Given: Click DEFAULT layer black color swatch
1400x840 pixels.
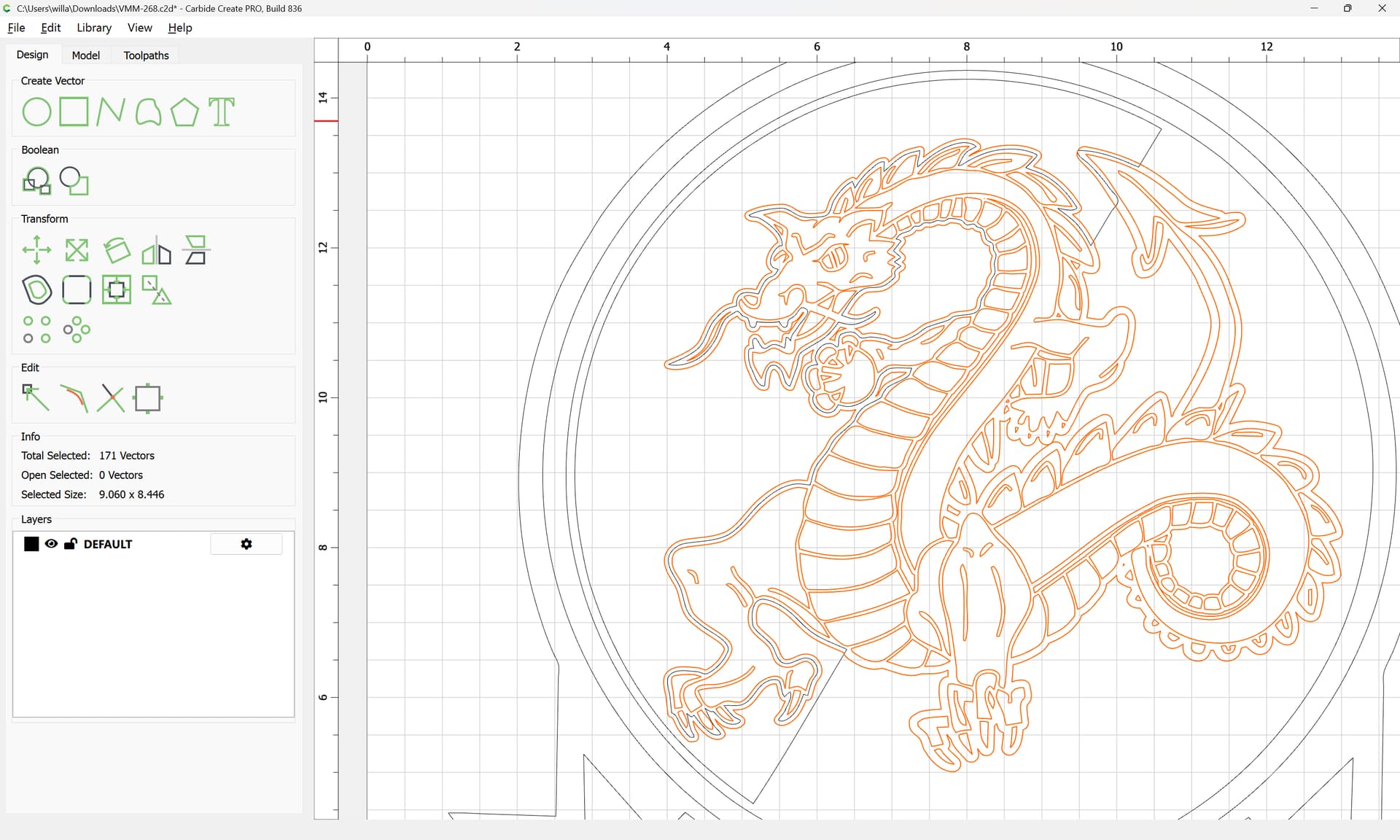Looking at the screenshot, I should pyautogui.click(x=31, y=544).
